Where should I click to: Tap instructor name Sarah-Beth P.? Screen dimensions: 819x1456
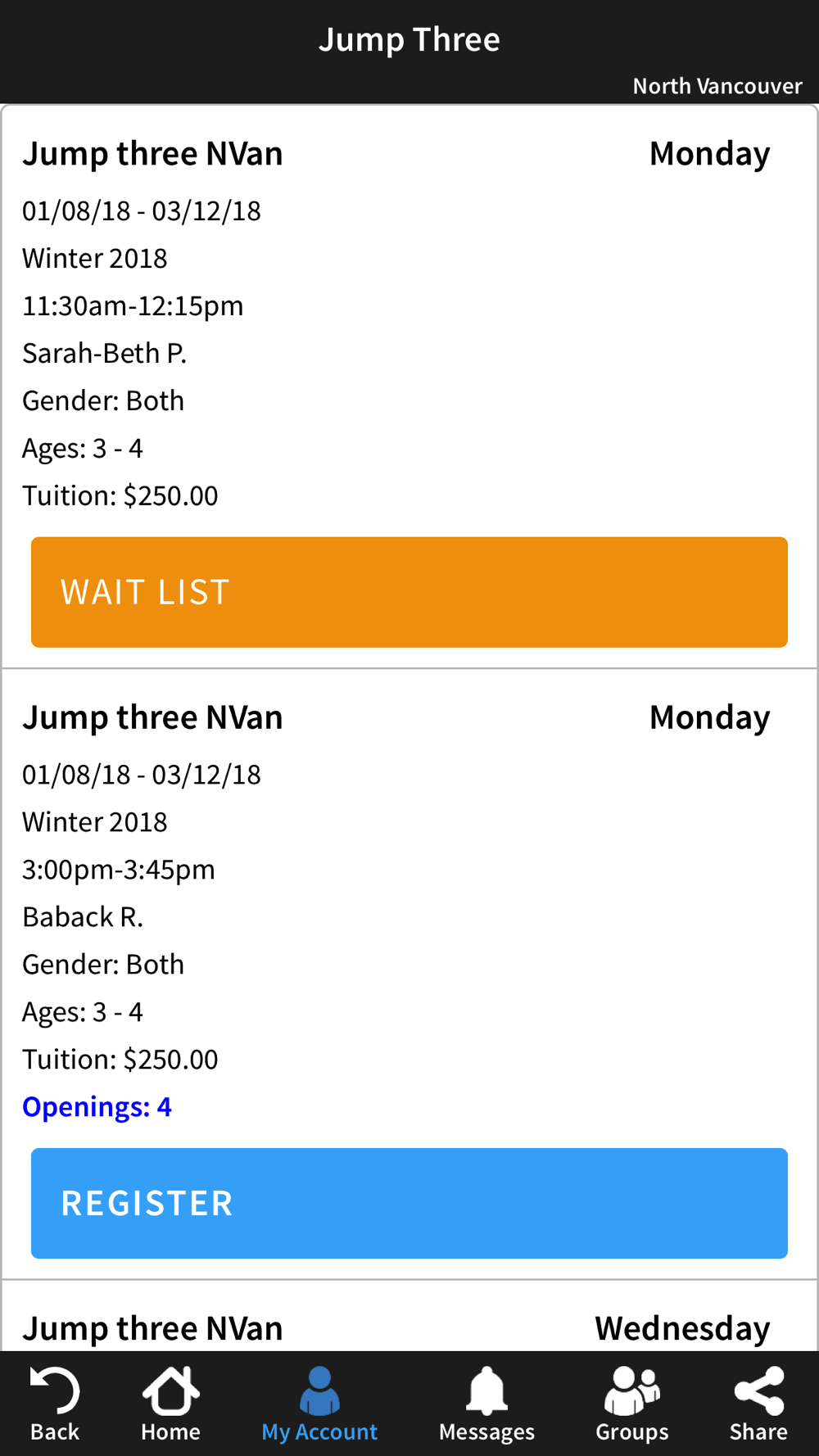[105, 353]
